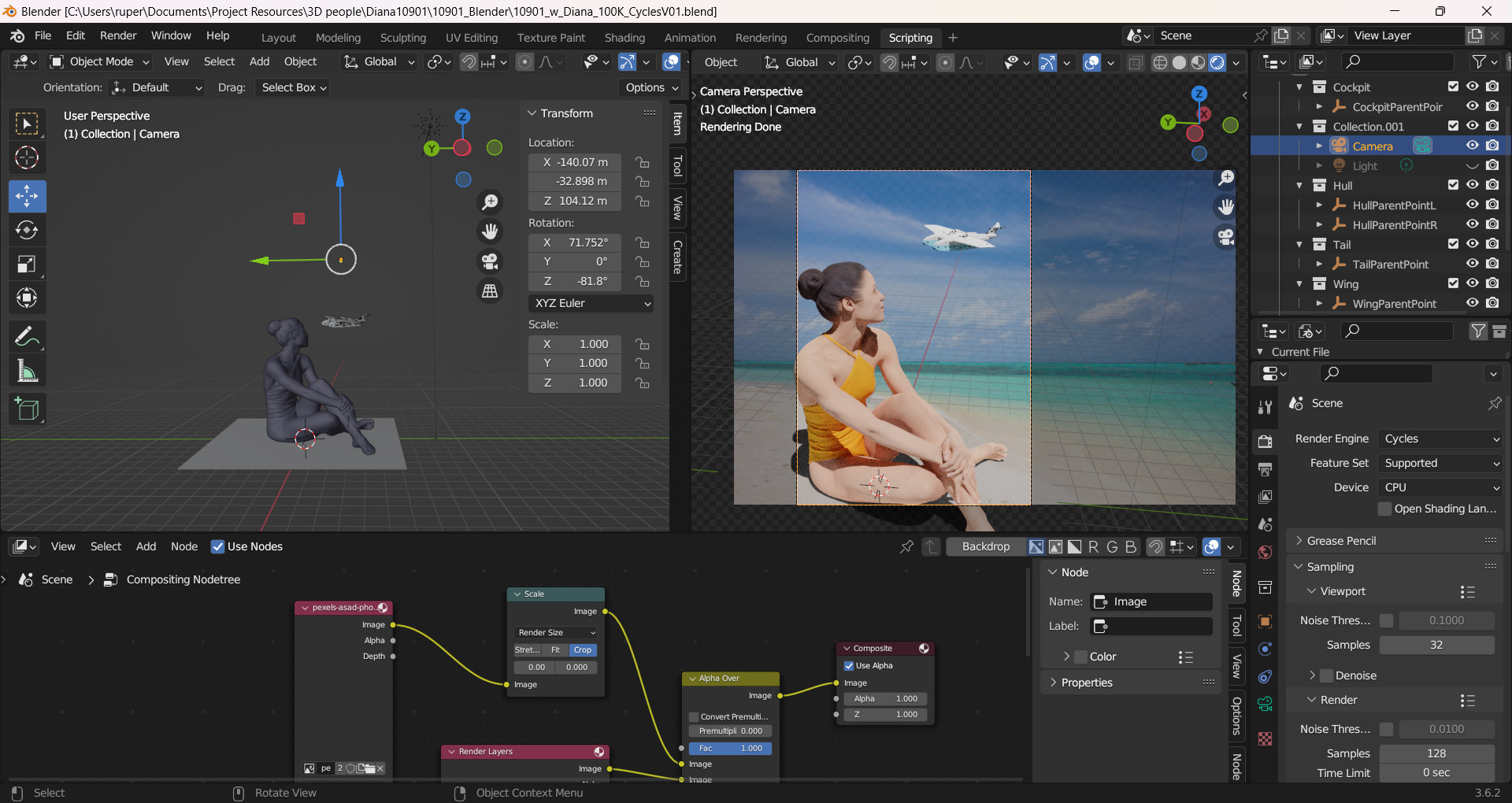Uncheck Cockpit collection exclude checkbox
The height and width of the screenshot is (803, 1512).
point(1454,87)
